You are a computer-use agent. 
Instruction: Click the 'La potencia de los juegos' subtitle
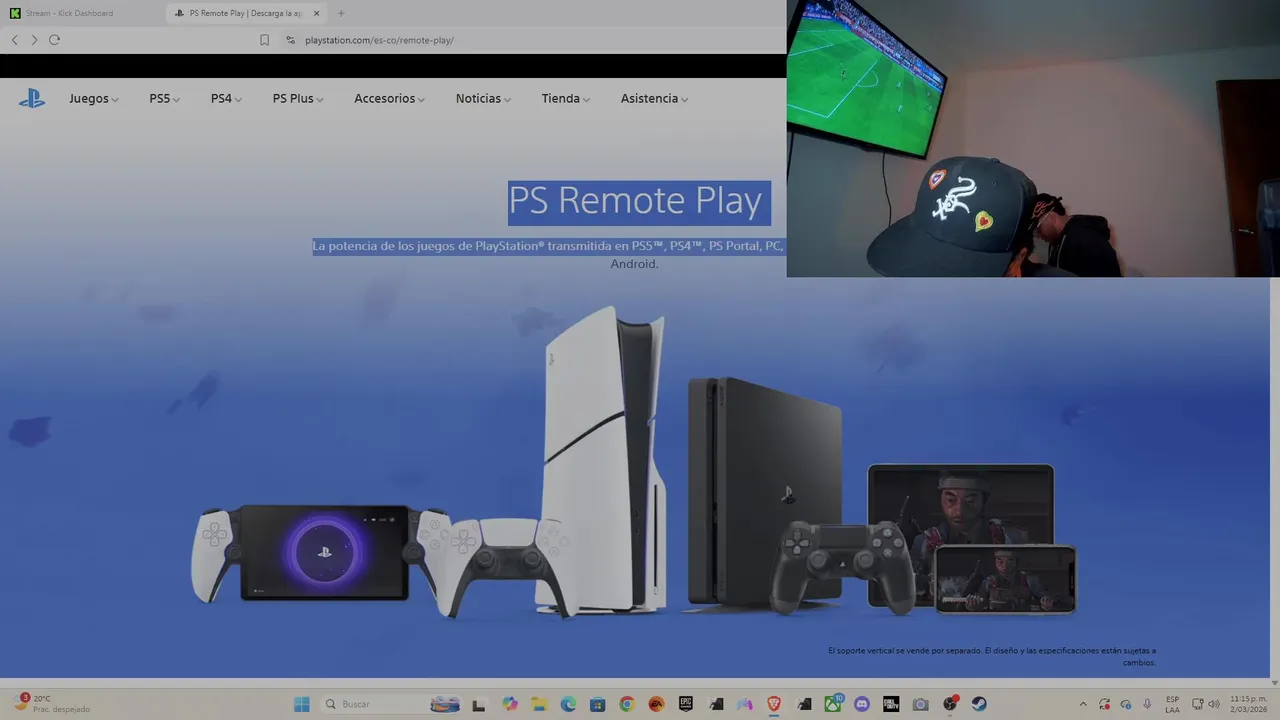[548, 246]
